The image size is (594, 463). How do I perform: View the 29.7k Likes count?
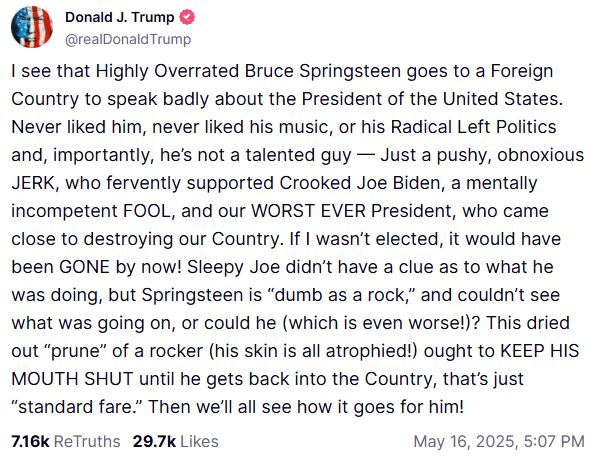154,441
